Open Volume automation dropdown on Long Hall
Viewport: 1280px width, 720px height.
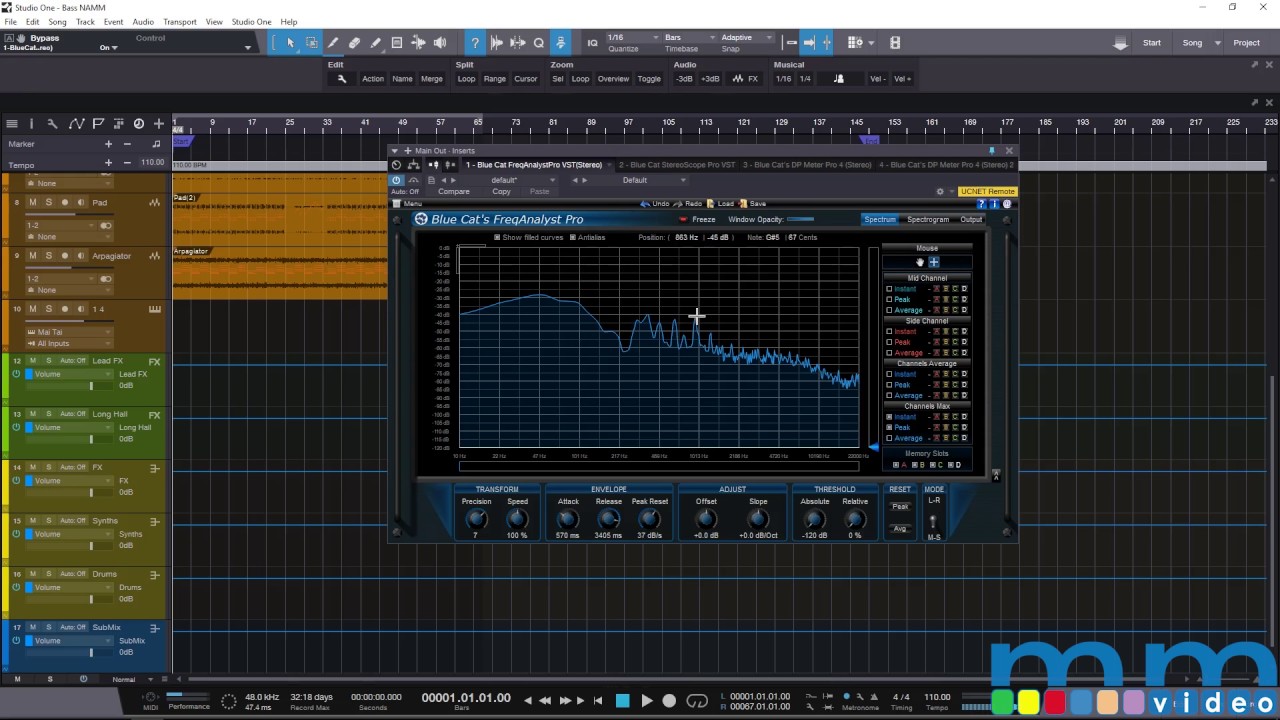[x=67, y=427]
